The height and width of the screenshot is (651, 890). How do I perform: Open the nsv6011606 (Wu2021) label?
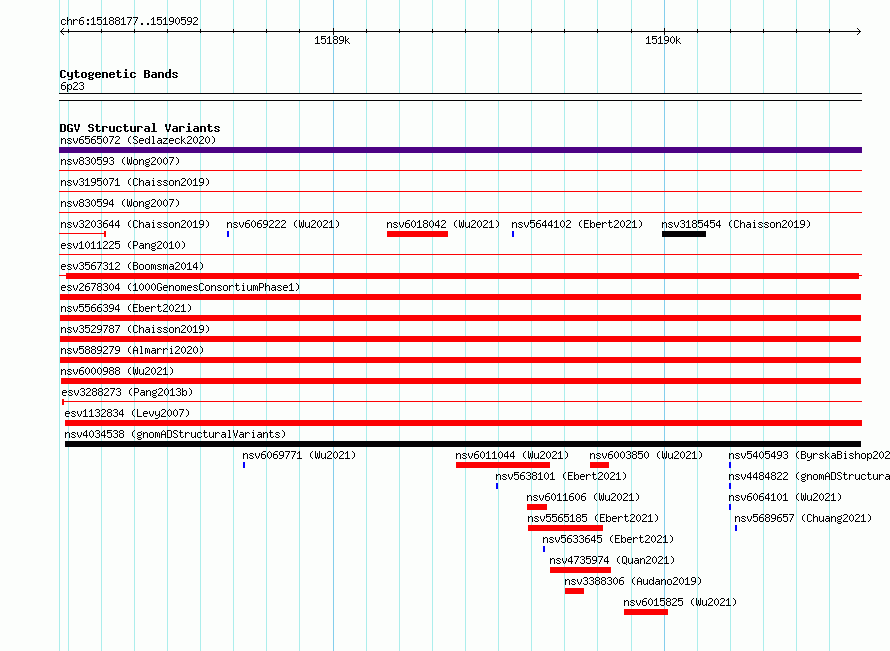[x=583, y=497]
